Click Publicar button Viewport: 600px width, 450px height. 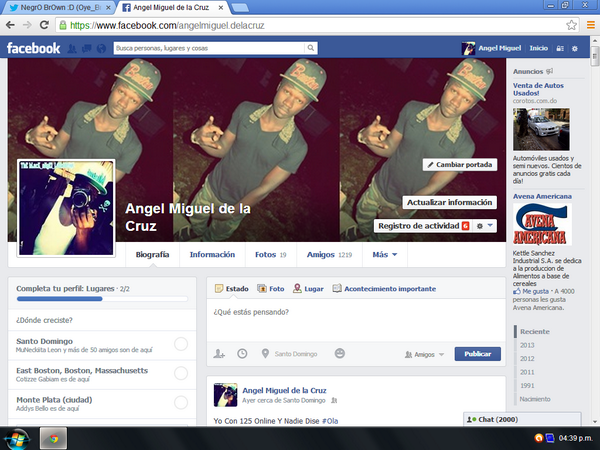coord(478,354)
